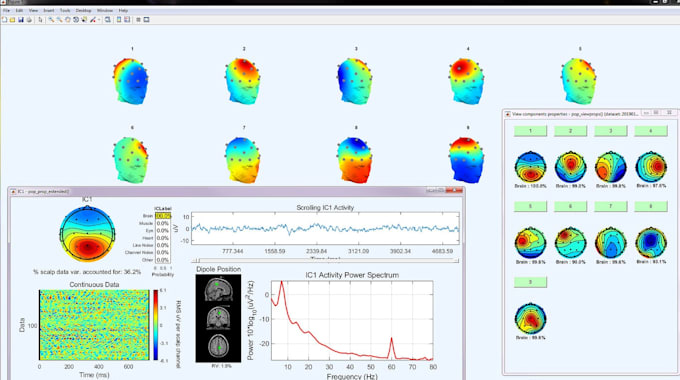Click the Open File folder icon

pyautogui.click(x=12, y=20)
